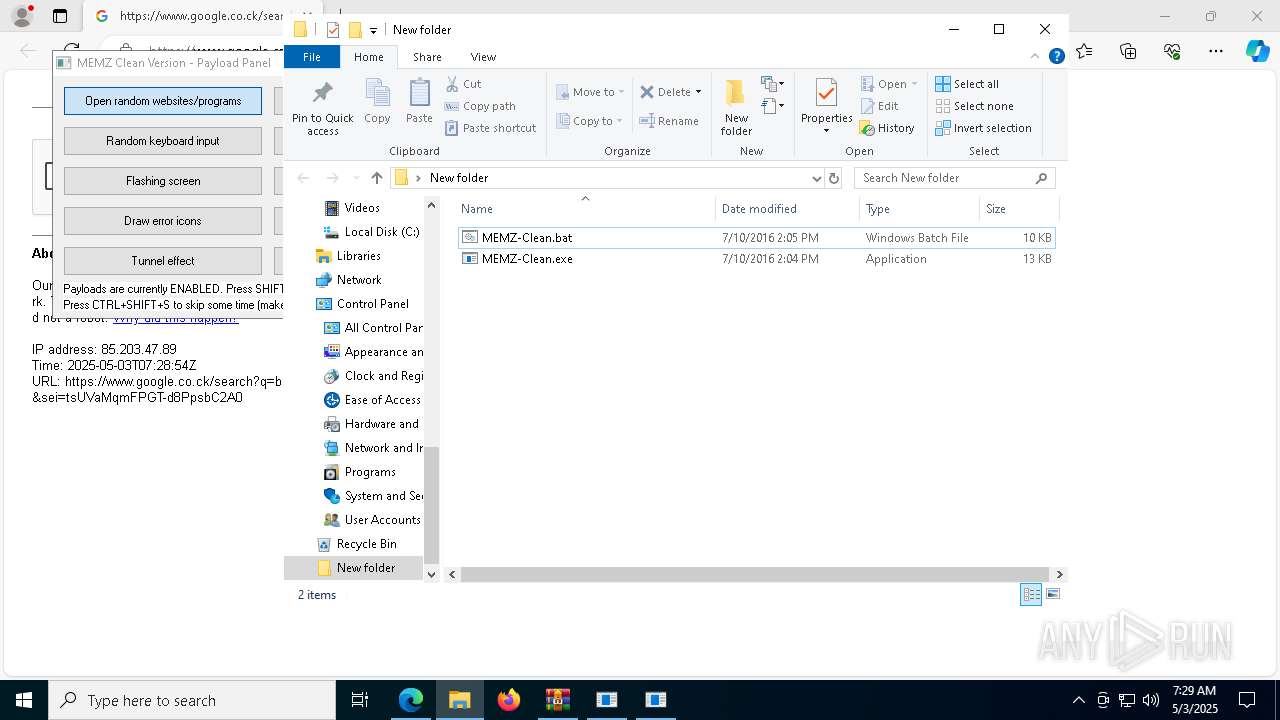Image resolution: width=1280 pixels, height=720 pixels.
Task: Toggle Random keyboard input payload
Action: (x=163, y=141)
